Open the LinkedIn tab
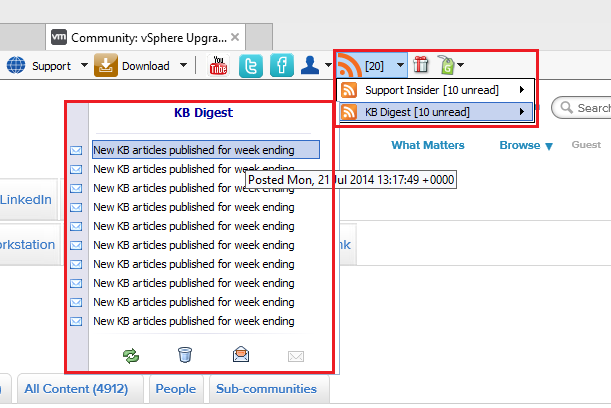Image resolution: width=611 pixels, height=408 pixels. click(26, 200)
